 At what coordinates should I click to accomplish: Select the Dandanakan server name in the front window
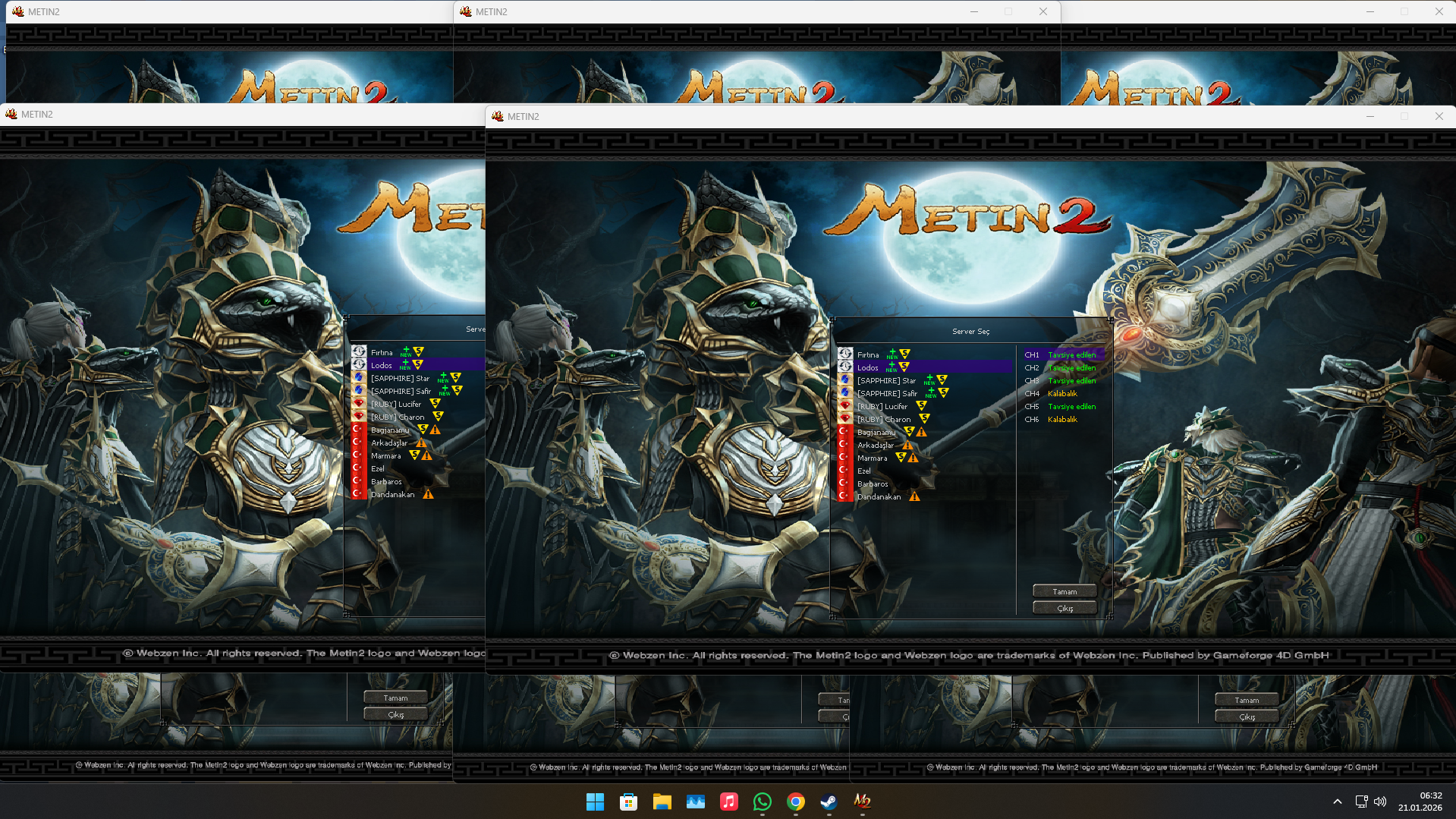(879, 496)
